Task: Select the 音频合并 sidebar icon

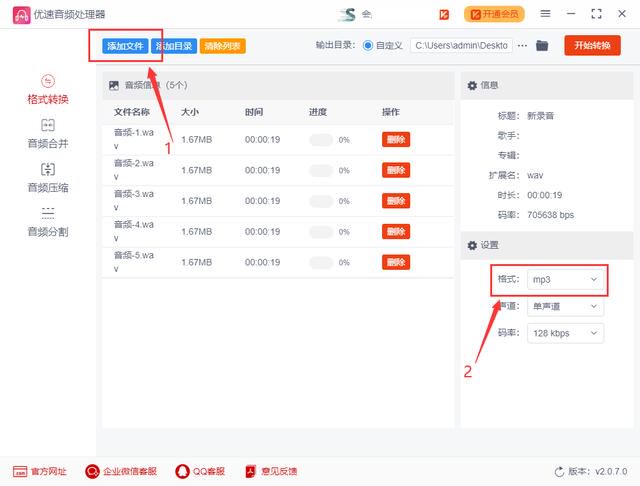Action: tap(48, 125)
